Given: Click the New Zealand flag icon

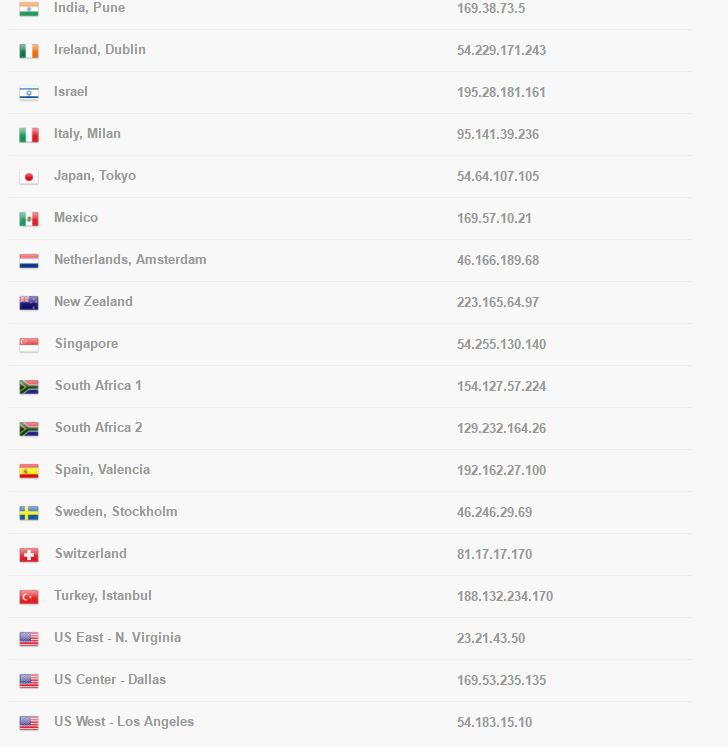Looking at the screenshot, I should click(x=29, y=303).
